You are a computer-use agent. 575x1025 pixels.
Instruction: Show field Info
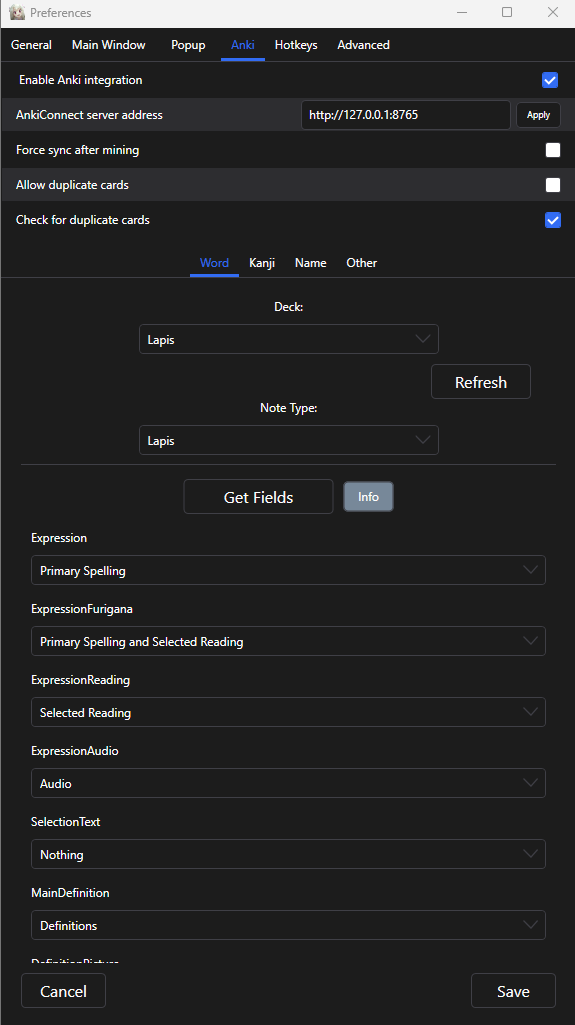click(x=369, y=497)
